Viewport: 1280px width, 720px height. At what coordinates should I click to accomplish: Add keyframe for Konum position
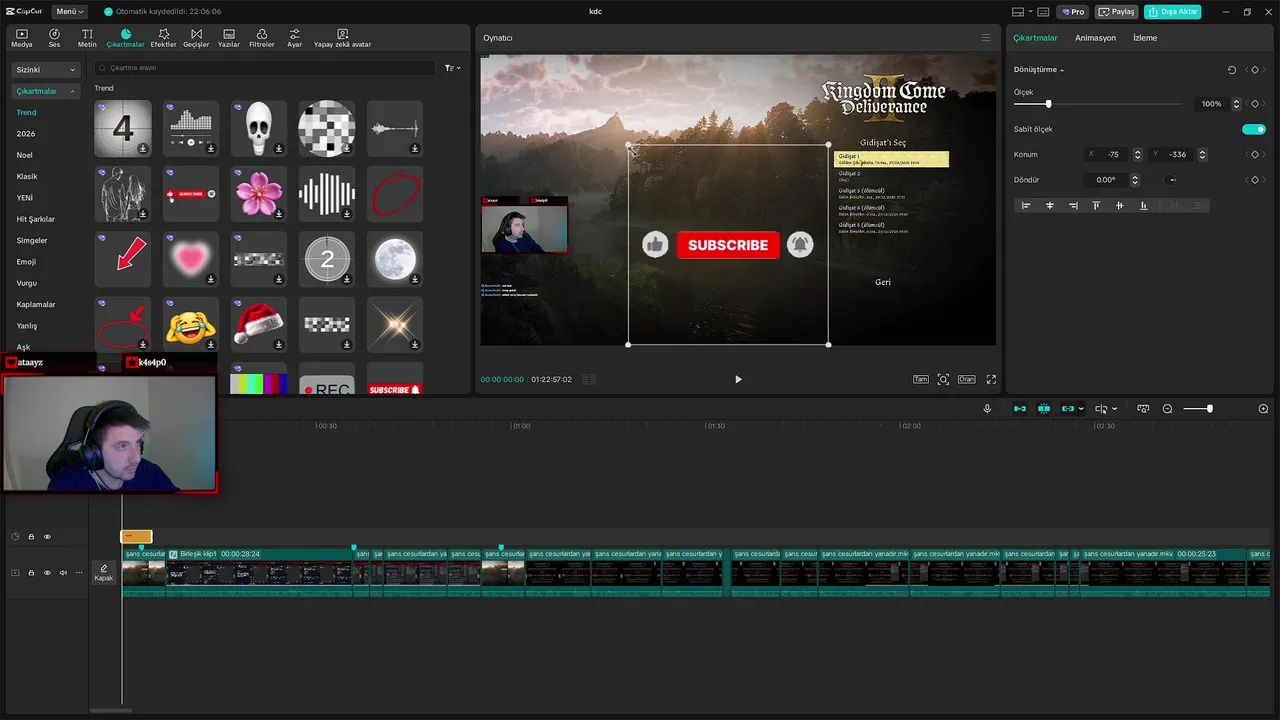(x=1254, y=155)
